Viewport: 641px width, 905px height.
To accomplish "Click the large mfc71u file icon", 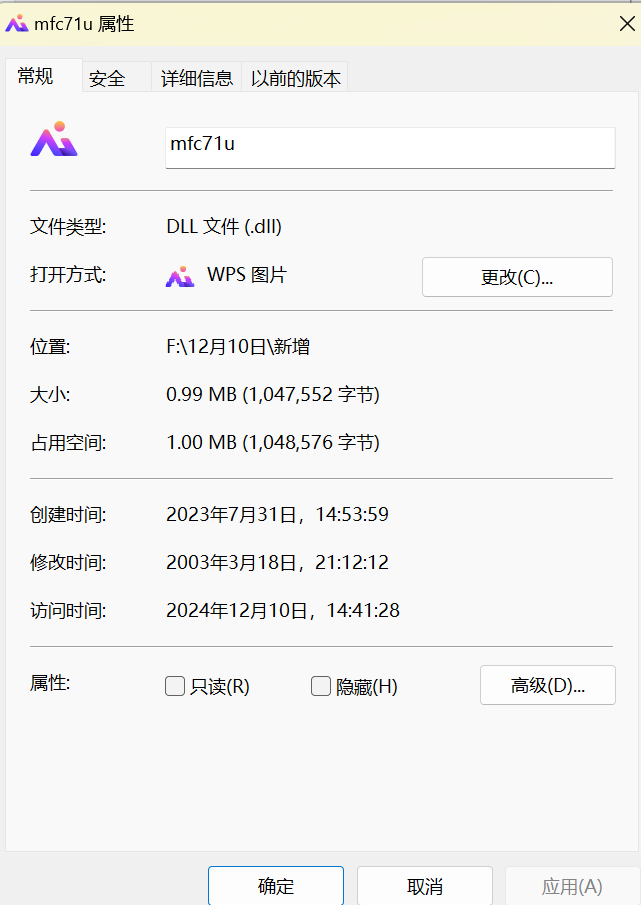I will 54,139.
